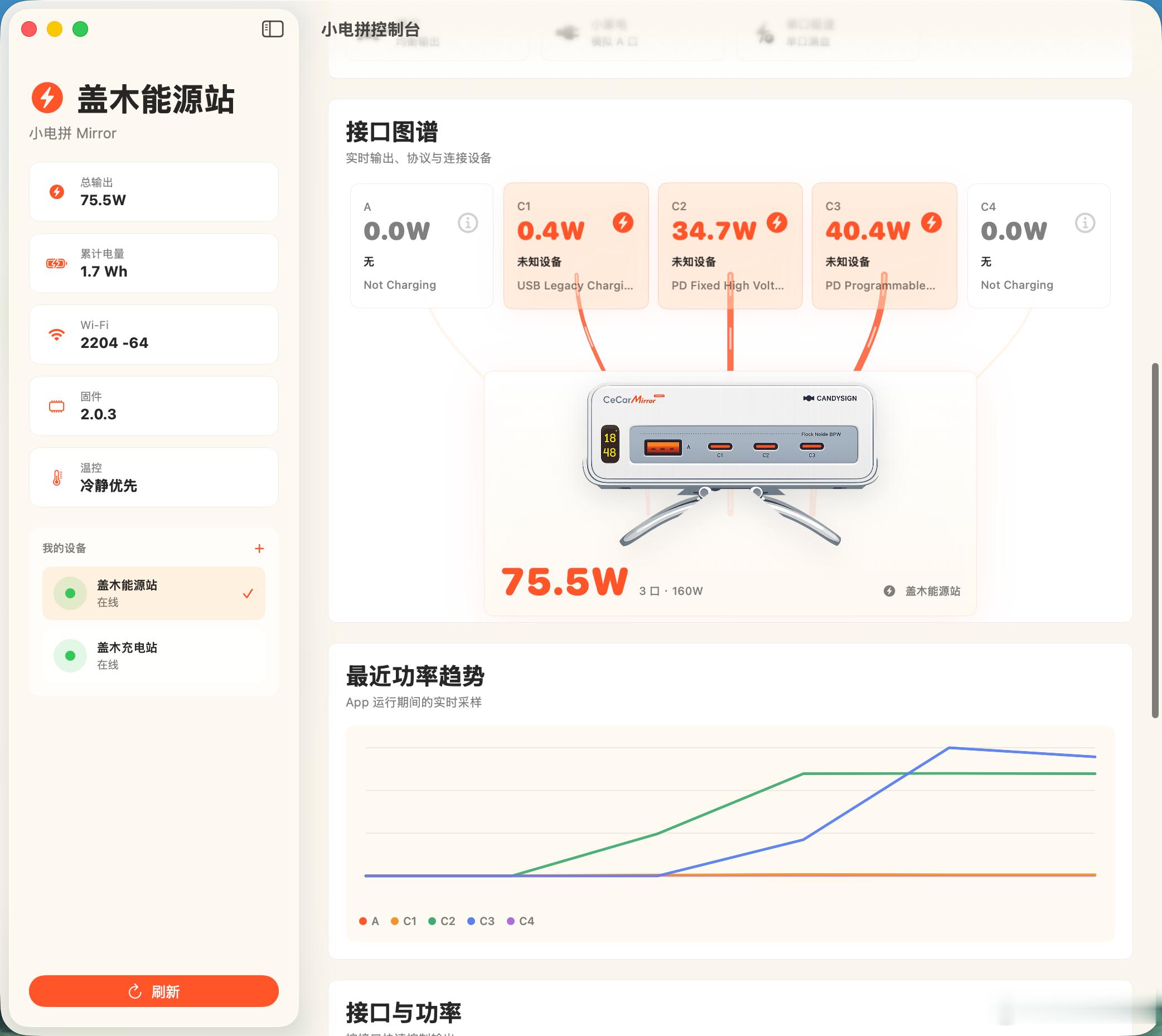This screenshot has width=1162, height=1036.
Task: Click the green online dot of 盖木充电站
Action: click(x=70, y=656)
